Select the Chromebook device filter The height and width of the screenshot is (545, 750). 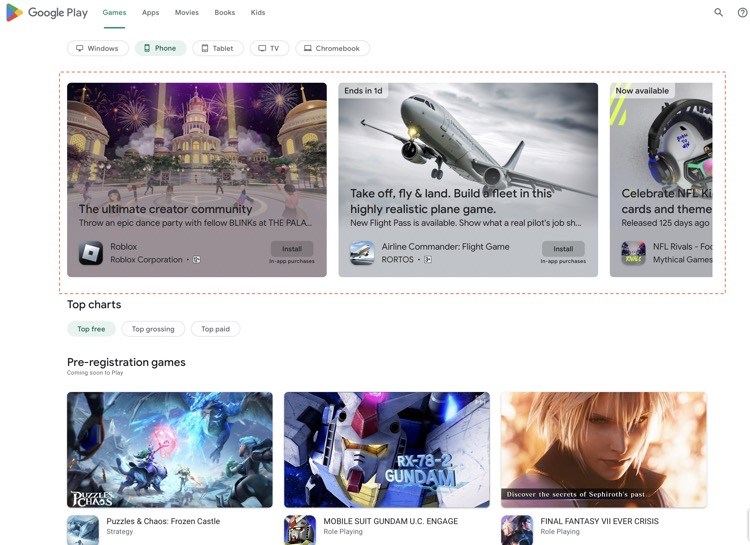pos(332,48)
